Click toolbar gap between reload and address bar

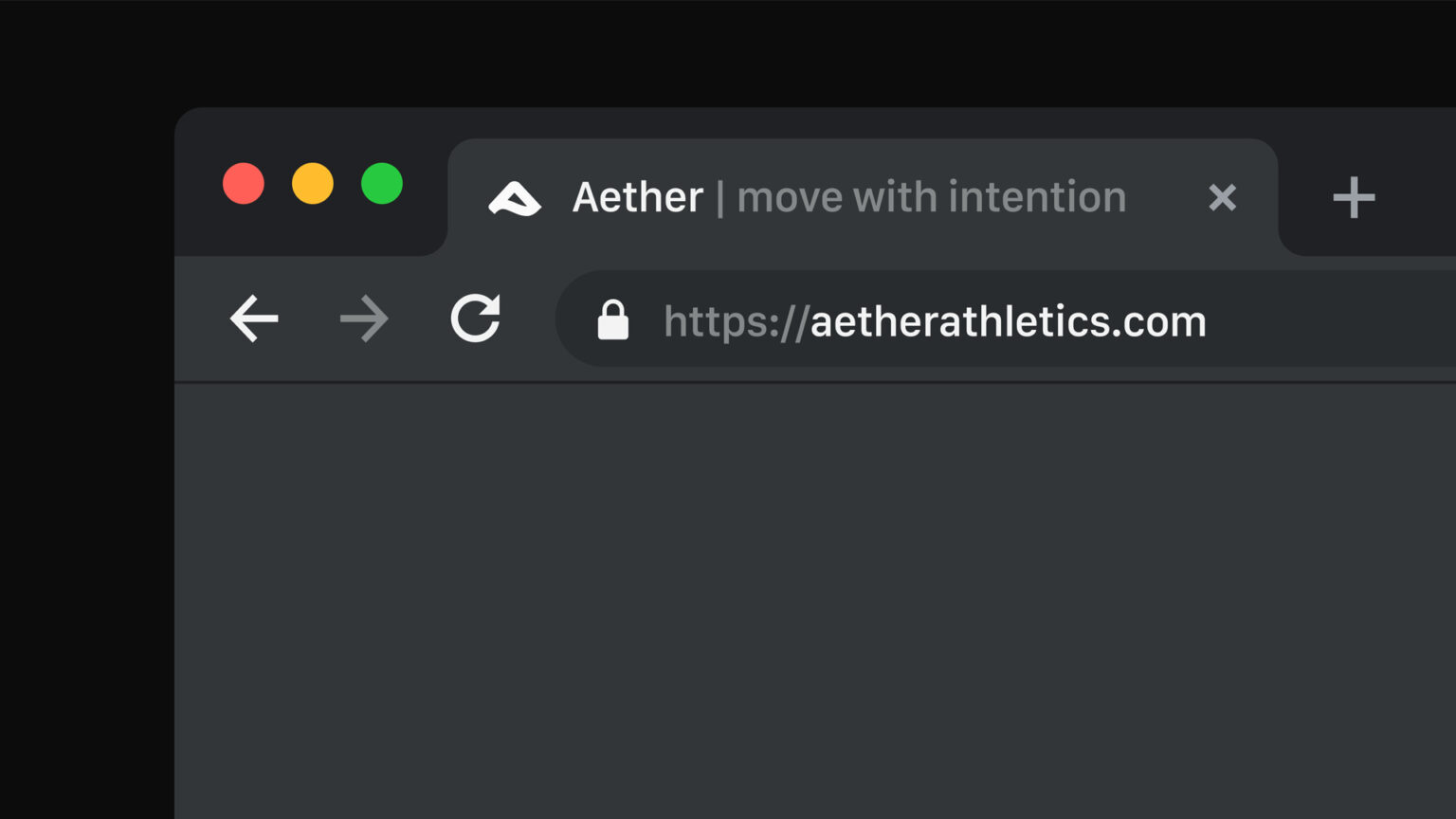(531, 318)
